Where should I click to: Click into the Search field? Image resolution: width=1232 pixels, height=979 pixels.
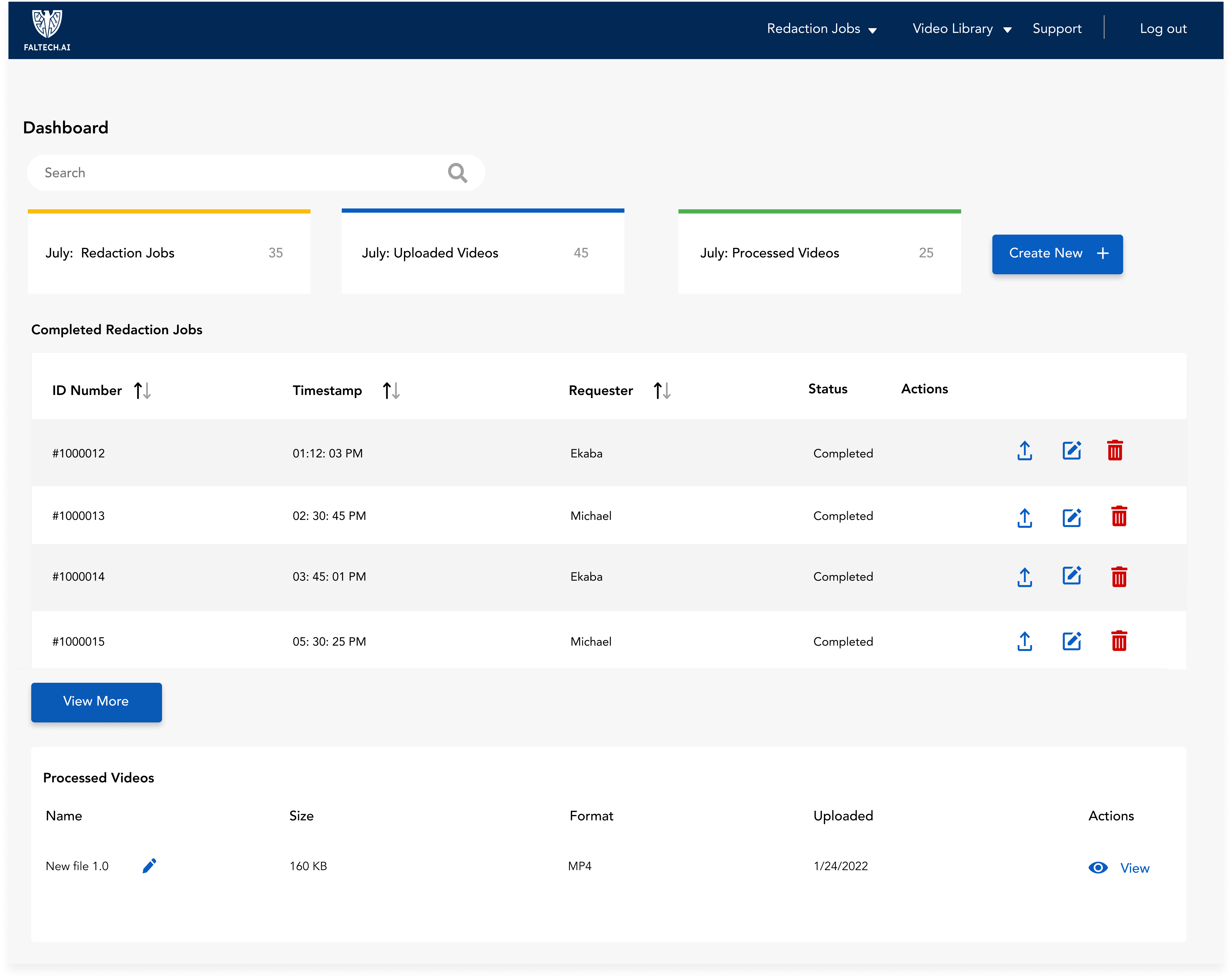click(x=256, y=173)
